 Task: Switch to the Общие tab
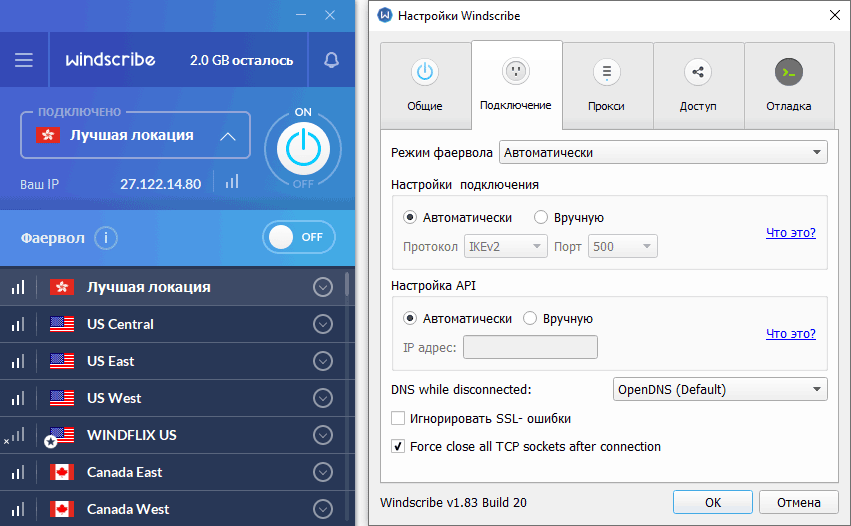pyautogui.click(x=426, y=86)
